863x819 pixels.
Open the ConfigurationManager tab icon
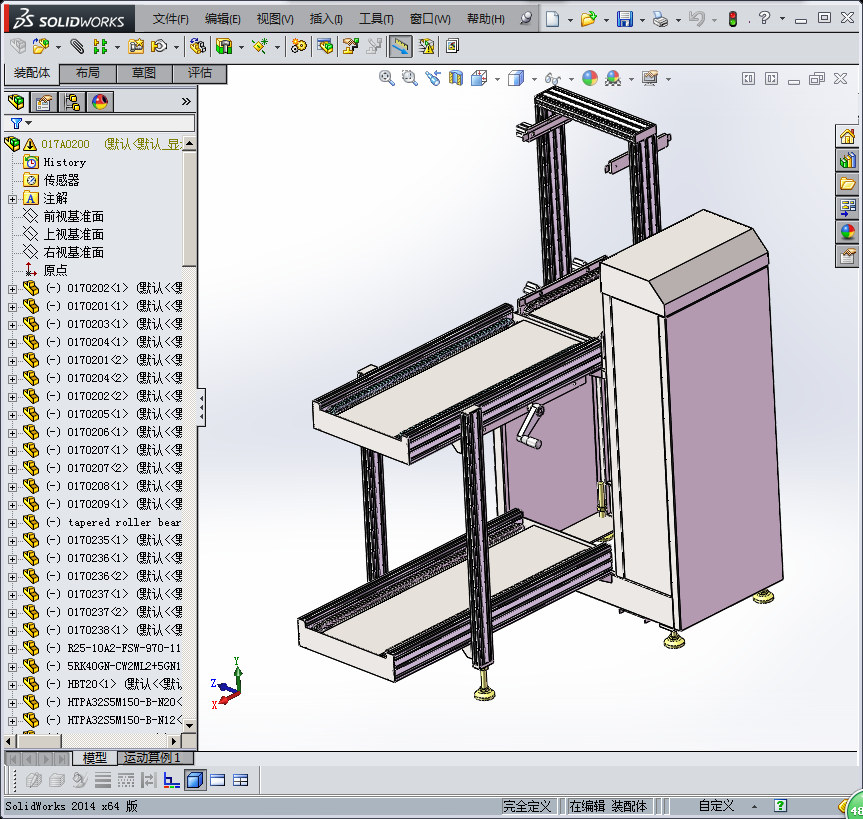(72, 102)
